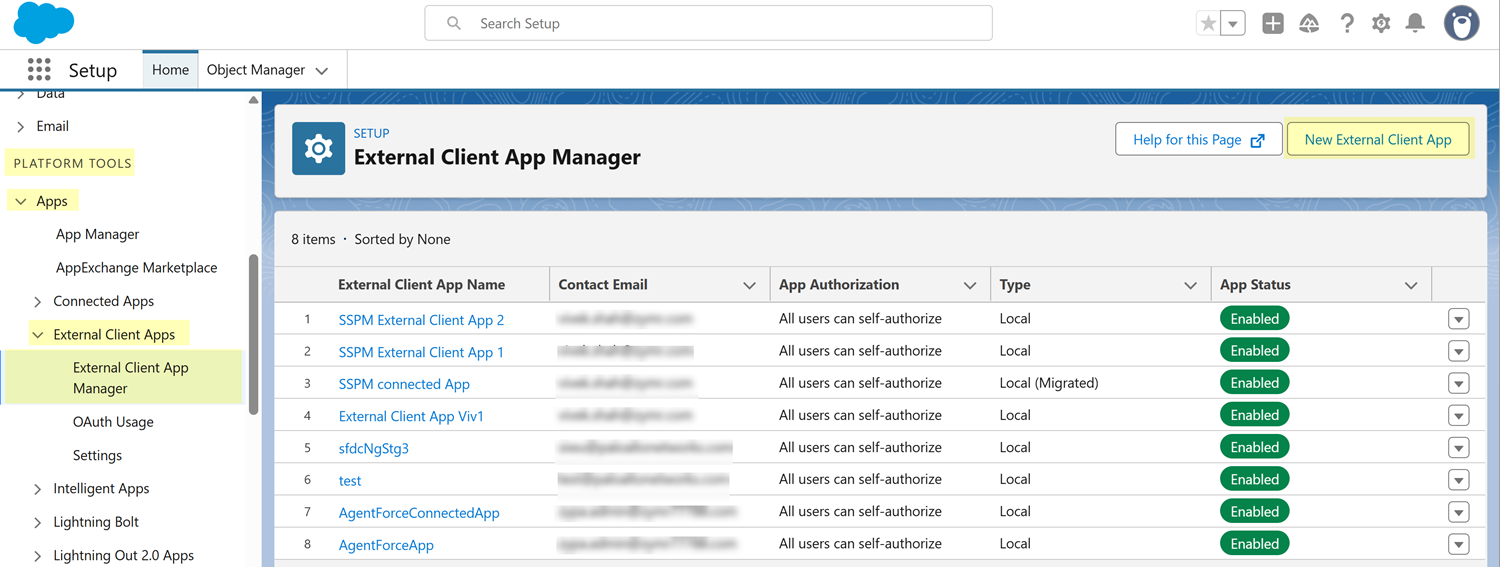Select OAuth Usage in sidebar
Viewport: 1500px width, 567px height.
[x=113, y=422]
